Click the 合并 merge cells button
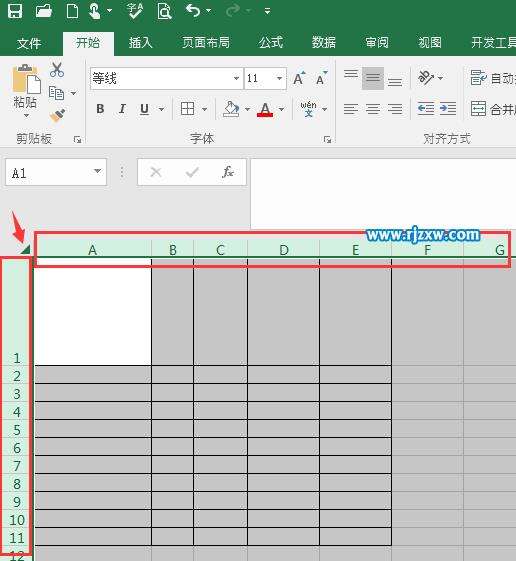Image resolution: width=516 pixels, height=561 pixels. pyautogui.click(x=493, y=109)
